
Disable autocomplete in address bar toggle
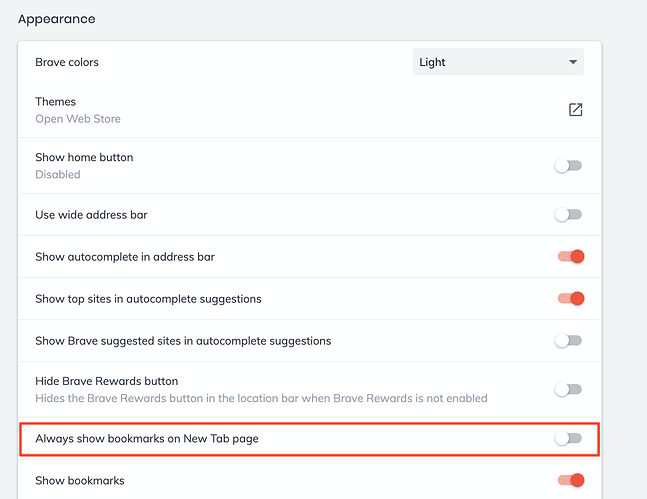click(570, 257)
